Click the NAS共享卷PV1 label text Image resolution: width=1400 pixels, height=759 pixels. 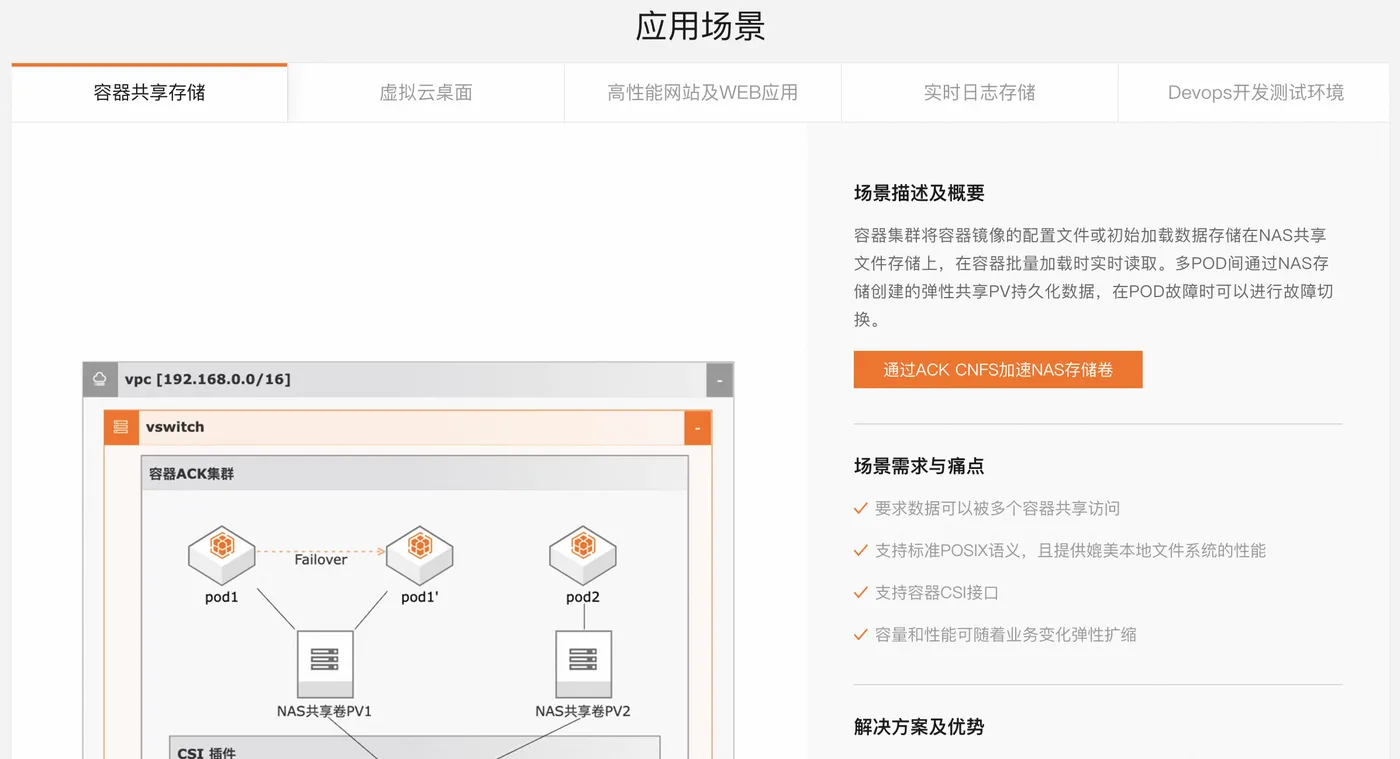325,712
